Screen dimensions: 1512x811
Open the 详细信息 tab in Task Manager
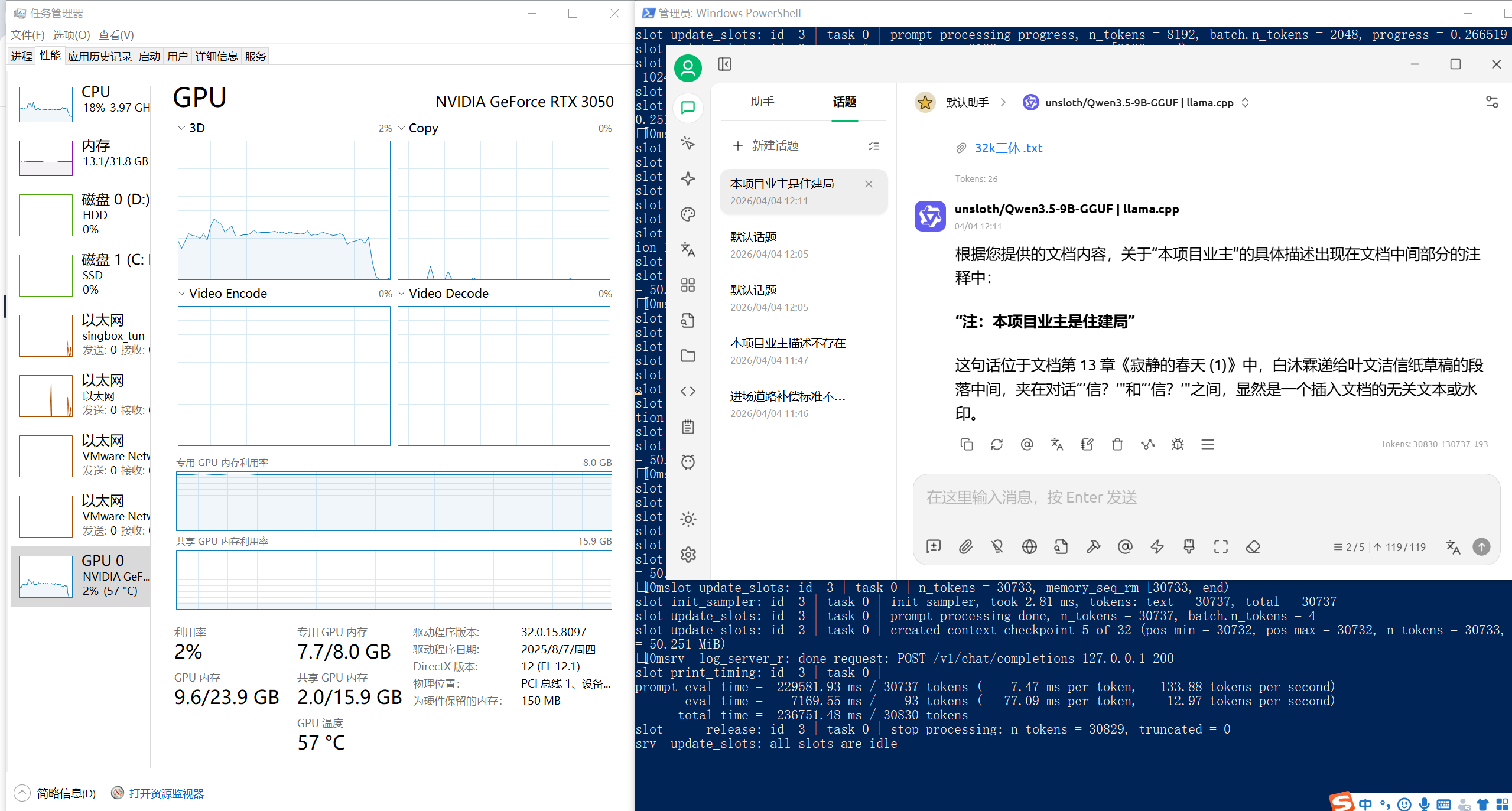pyautogui.click(x=216, y=56)
